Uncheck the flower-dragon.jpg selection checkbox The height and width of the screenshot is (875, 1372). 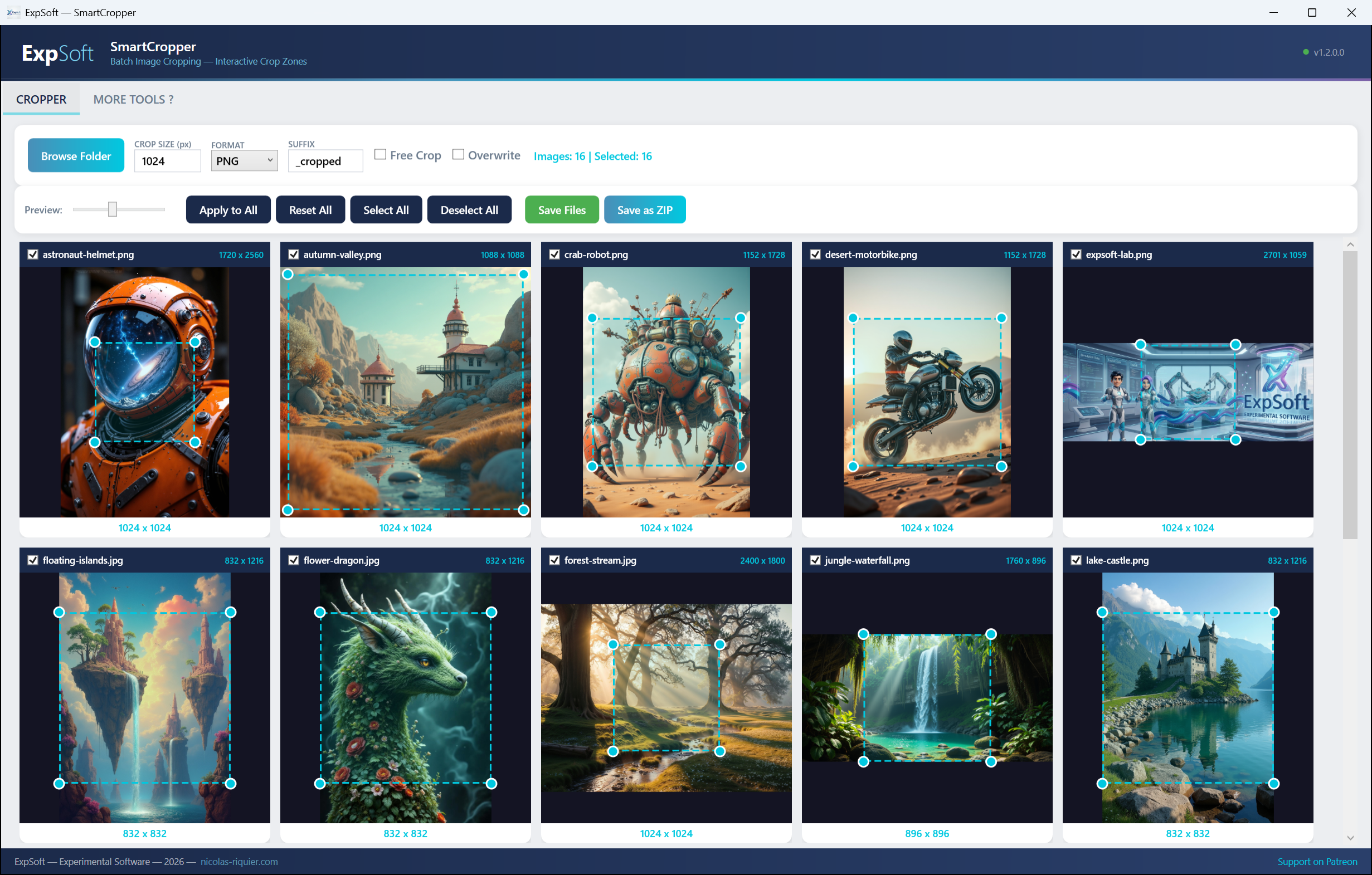(294, 560)
